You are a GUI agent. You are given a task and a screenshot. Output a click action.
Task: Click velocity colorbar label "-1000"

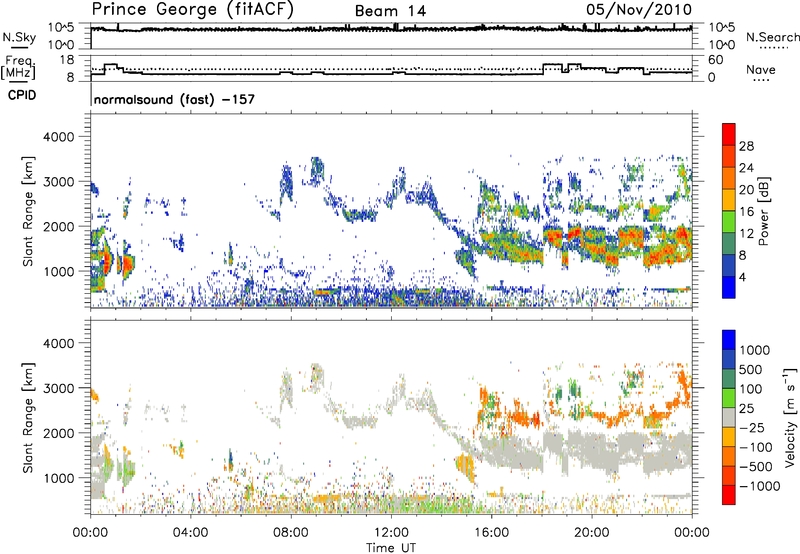(x=759, y=486)
